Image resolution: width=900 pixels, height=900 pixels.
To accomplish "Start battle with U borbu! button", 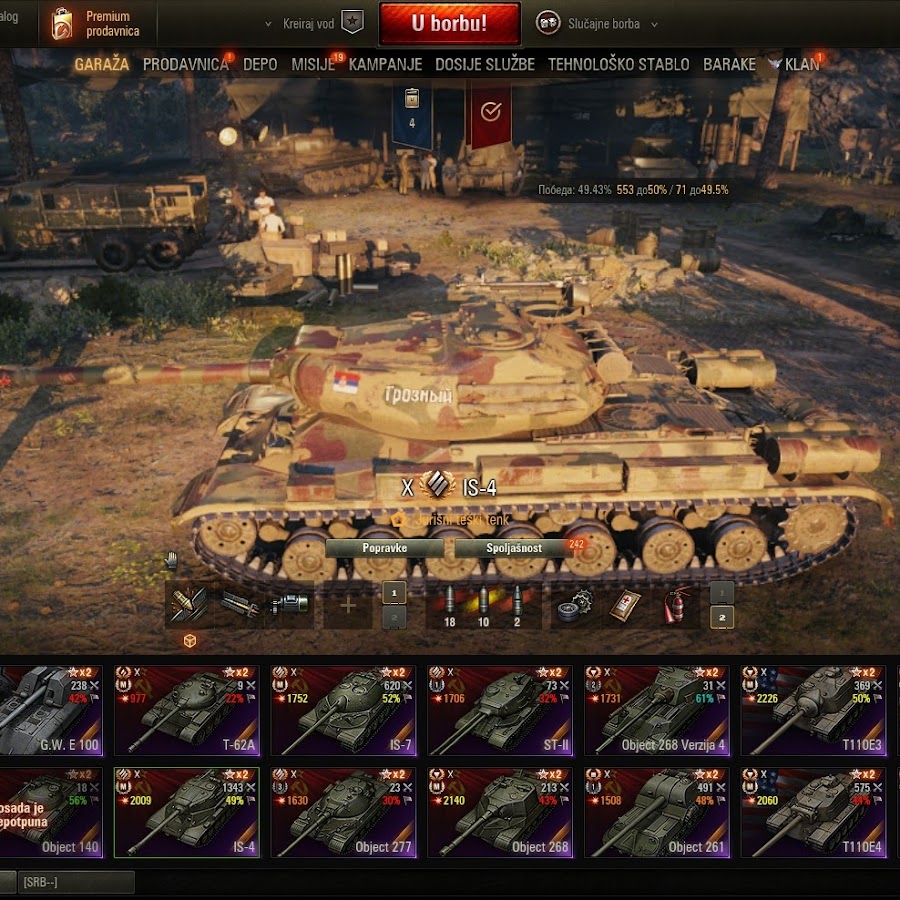I will (x=449, y=24).
